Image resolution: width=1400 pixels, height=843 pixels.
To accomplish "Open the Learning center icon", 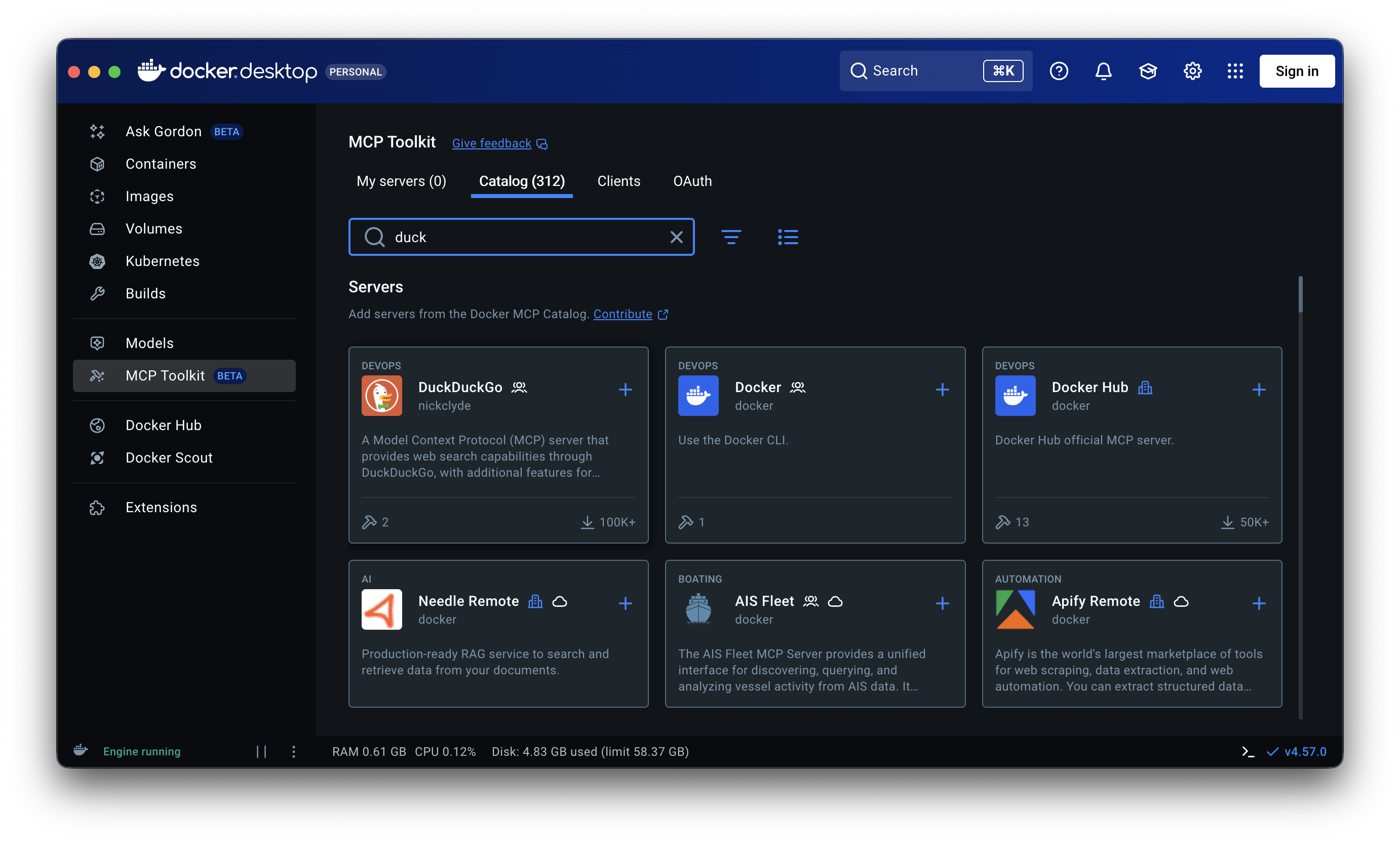I will coord(1148,71).
